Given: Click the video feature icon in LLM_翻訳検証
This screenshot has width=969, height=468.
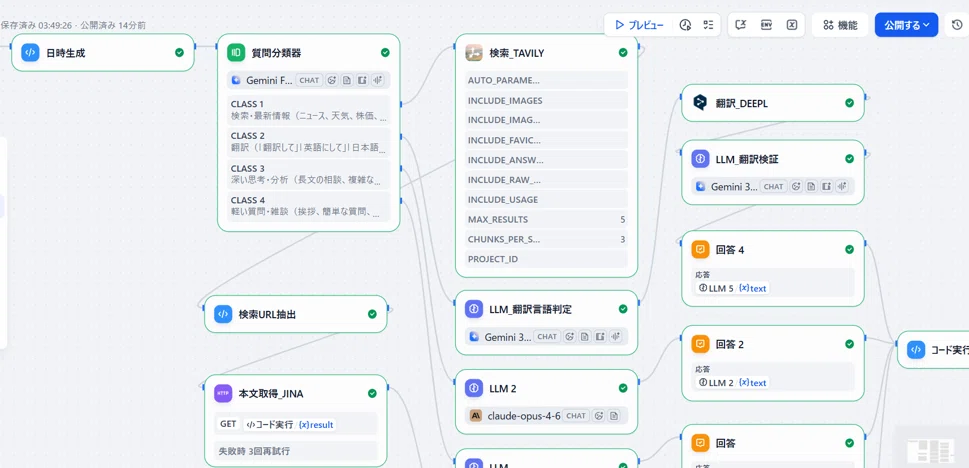Looking at the screenshot, I should tap(827, 187).
